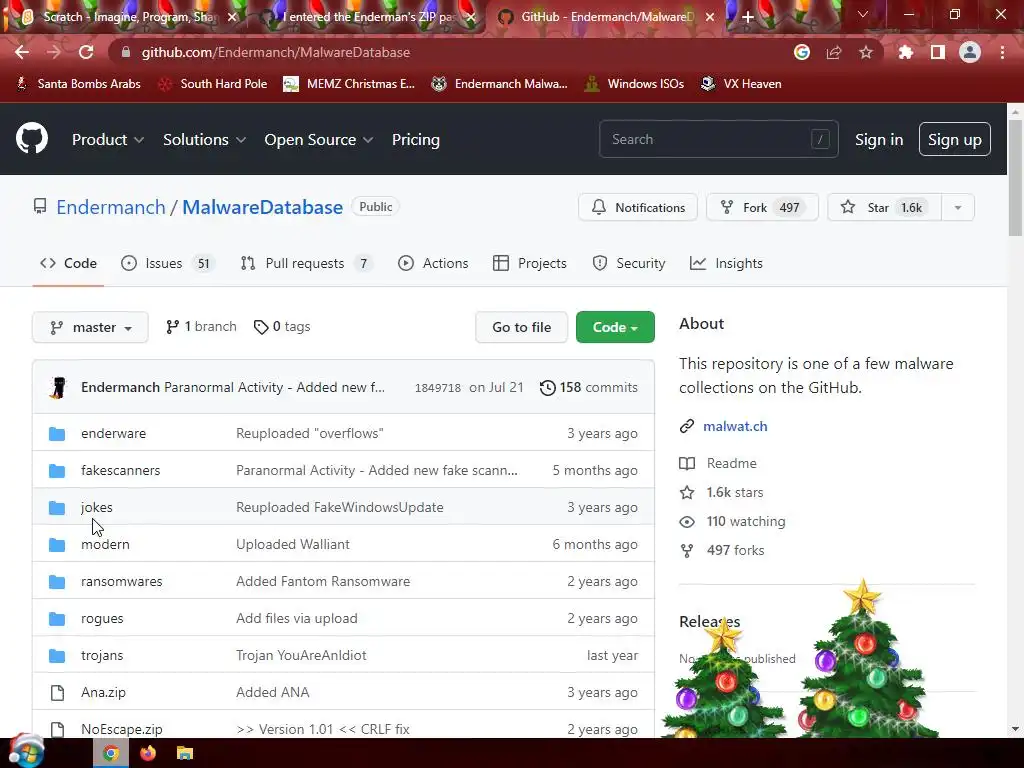Switch to the Issues tab
This screenshot has width=1024, height=768.
tap(168, 263)
